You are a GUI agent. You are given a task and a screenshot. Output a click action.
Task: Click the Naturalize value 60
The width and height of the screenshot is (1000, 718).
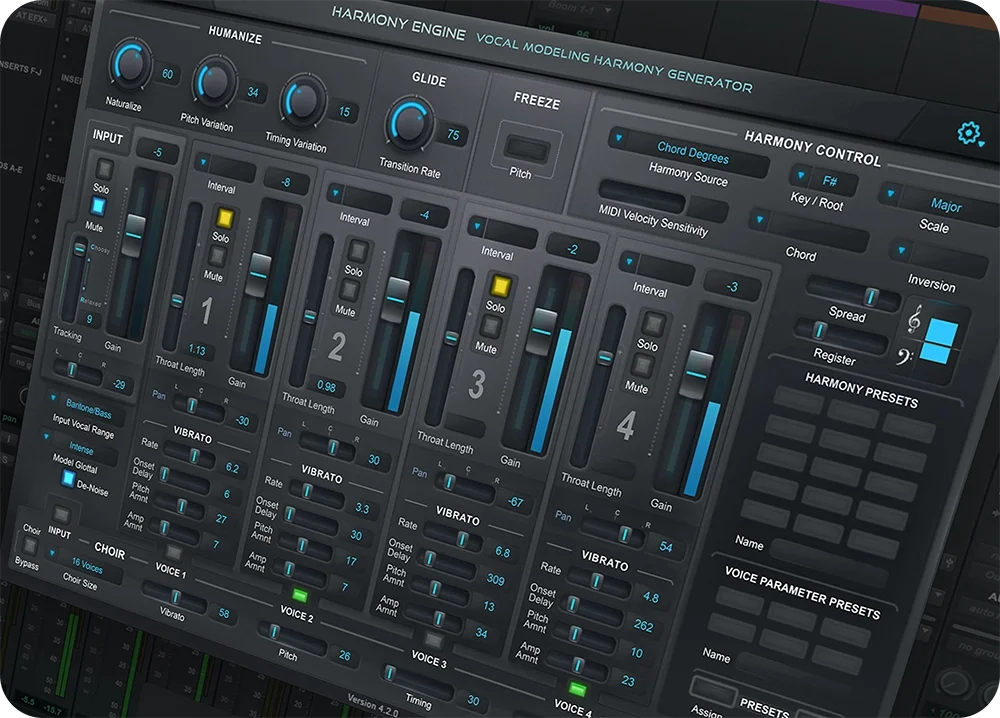[x=167, y=73]
